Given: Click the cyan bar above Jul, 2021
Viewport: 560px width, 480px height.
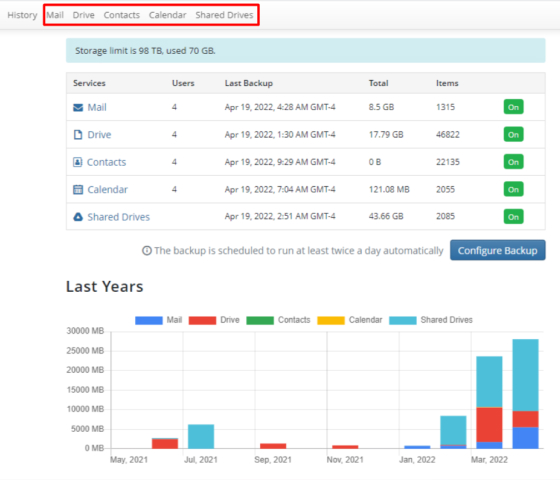Looking at the screenshot, I should click(x=201, y=436).
